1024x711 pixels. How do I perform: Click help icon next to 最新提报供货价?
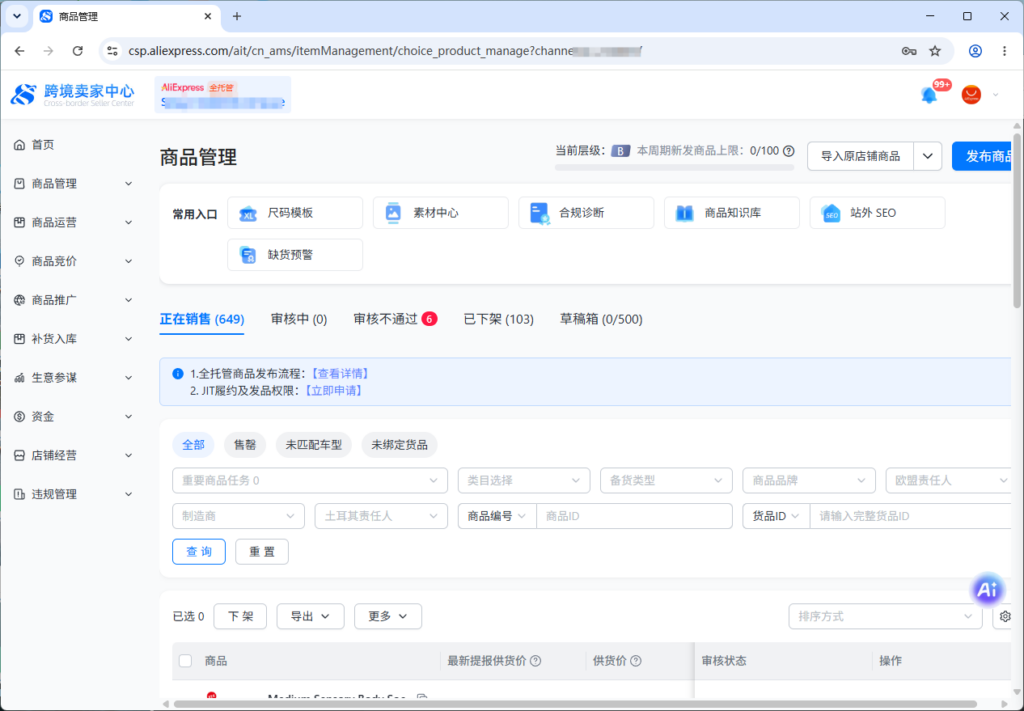coord(536,661)
